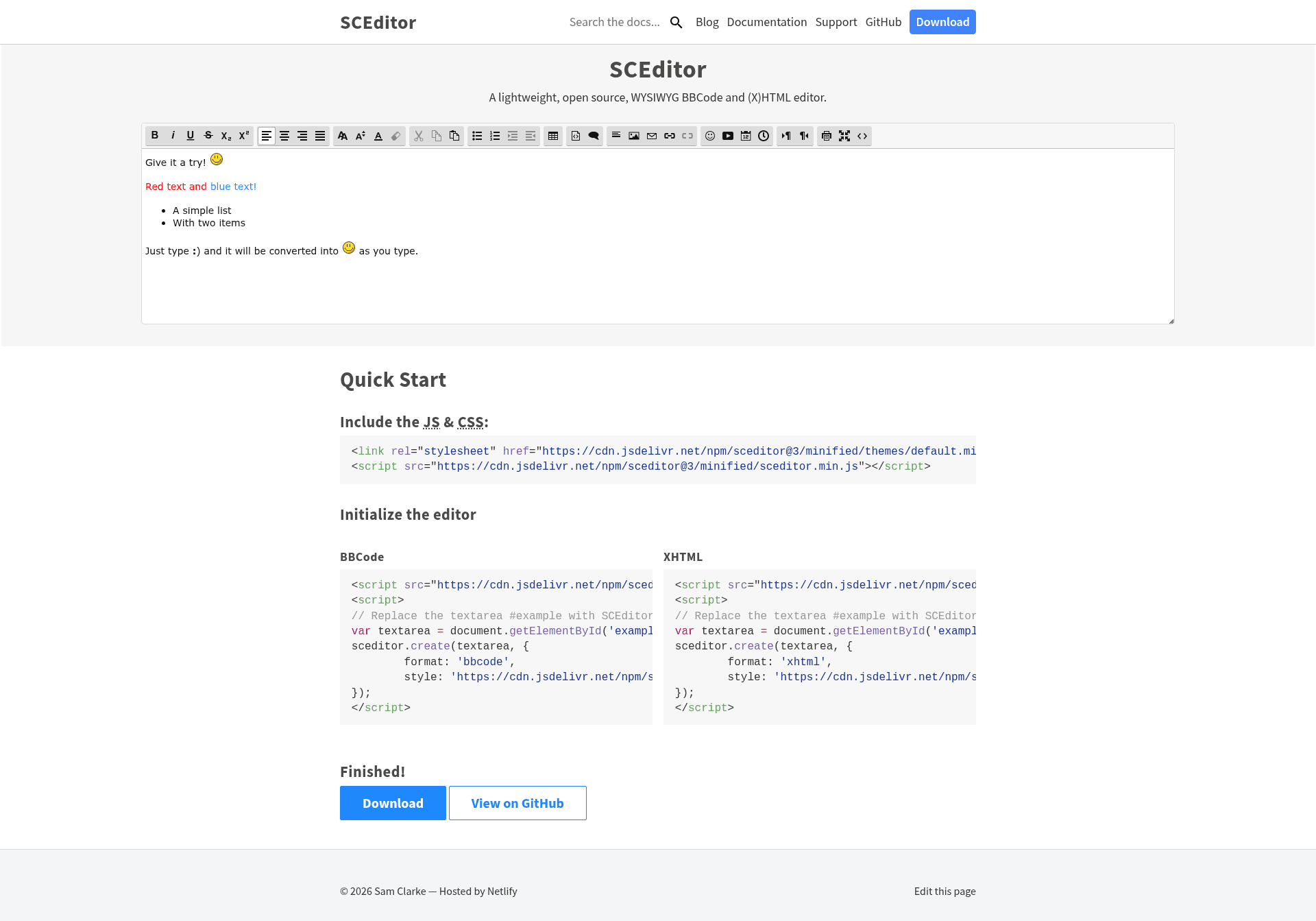Apply subscript formatting
Viewport: 1316px width, 921px height.
coord(226,136)
